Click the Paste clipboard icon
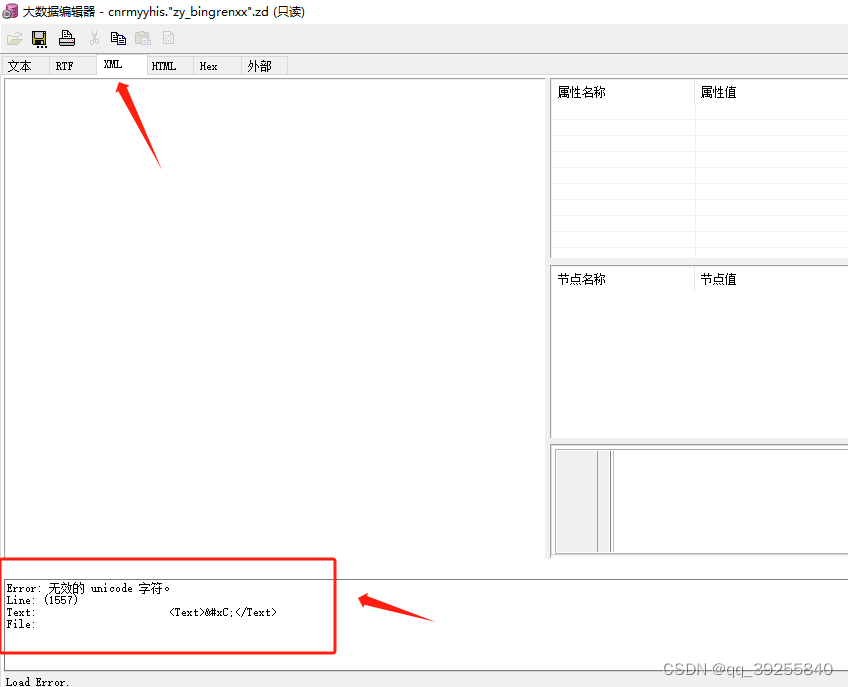Viewport: 848px width, 687px height. tap(143, 38)
